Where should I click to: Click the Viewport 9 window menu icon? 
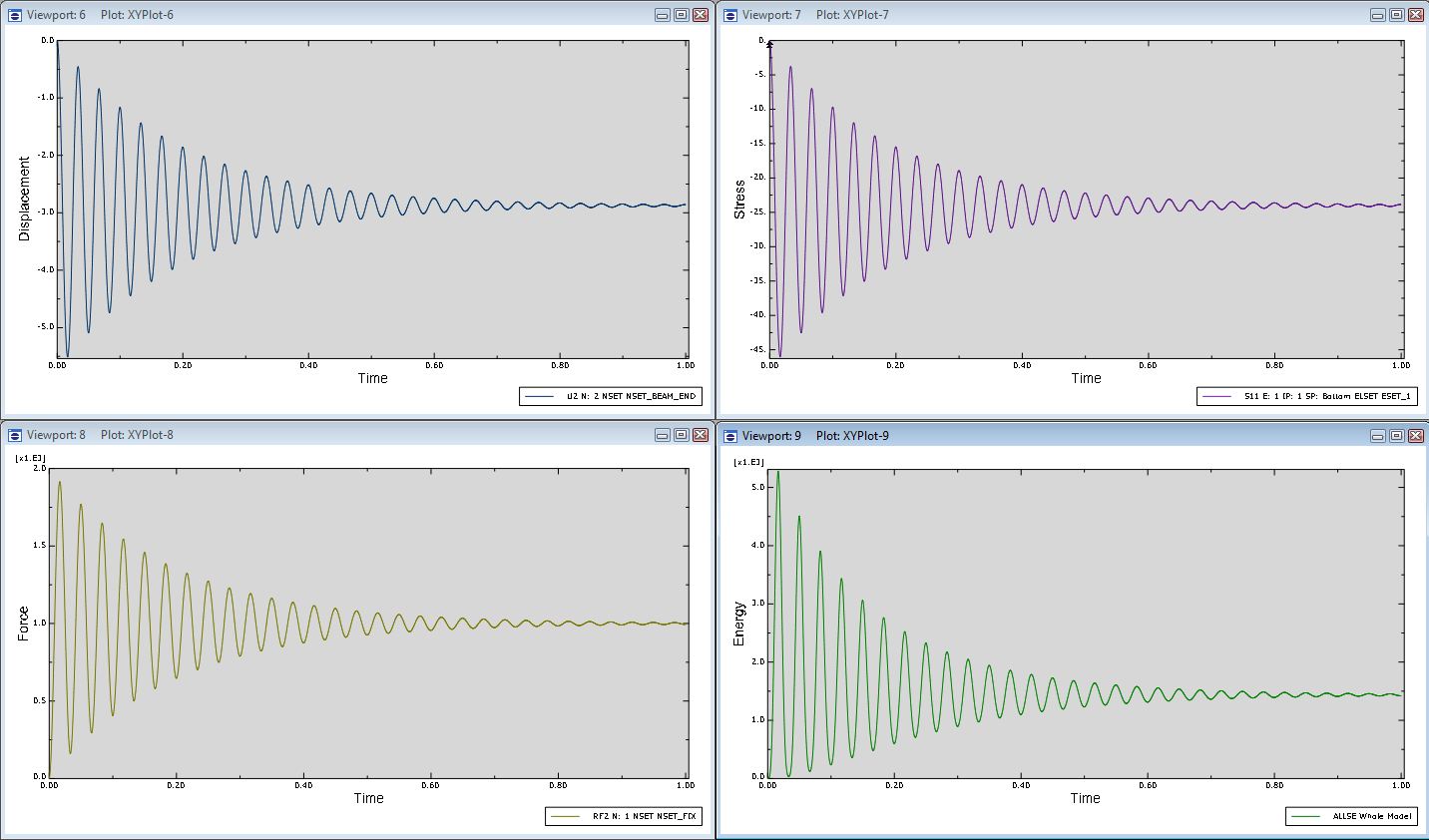pyautogui.click(x=729, y=436)
